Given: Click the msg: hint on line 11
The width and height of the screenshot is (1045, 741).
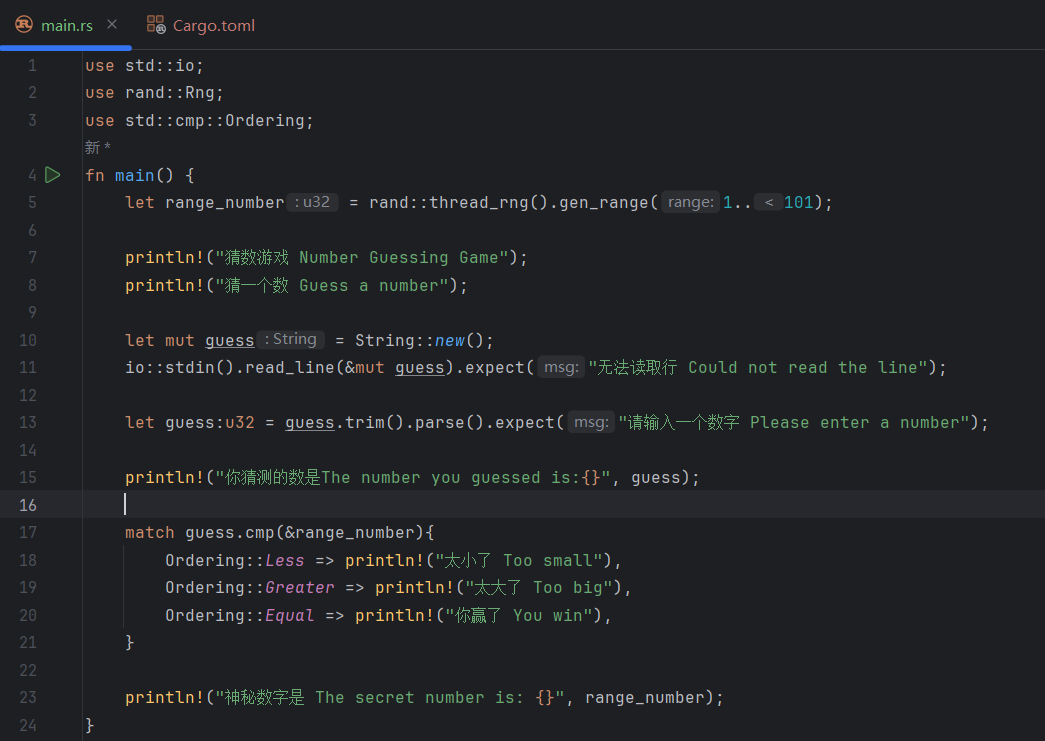Looking at the screenshot, I should click(x=561, y=367).
